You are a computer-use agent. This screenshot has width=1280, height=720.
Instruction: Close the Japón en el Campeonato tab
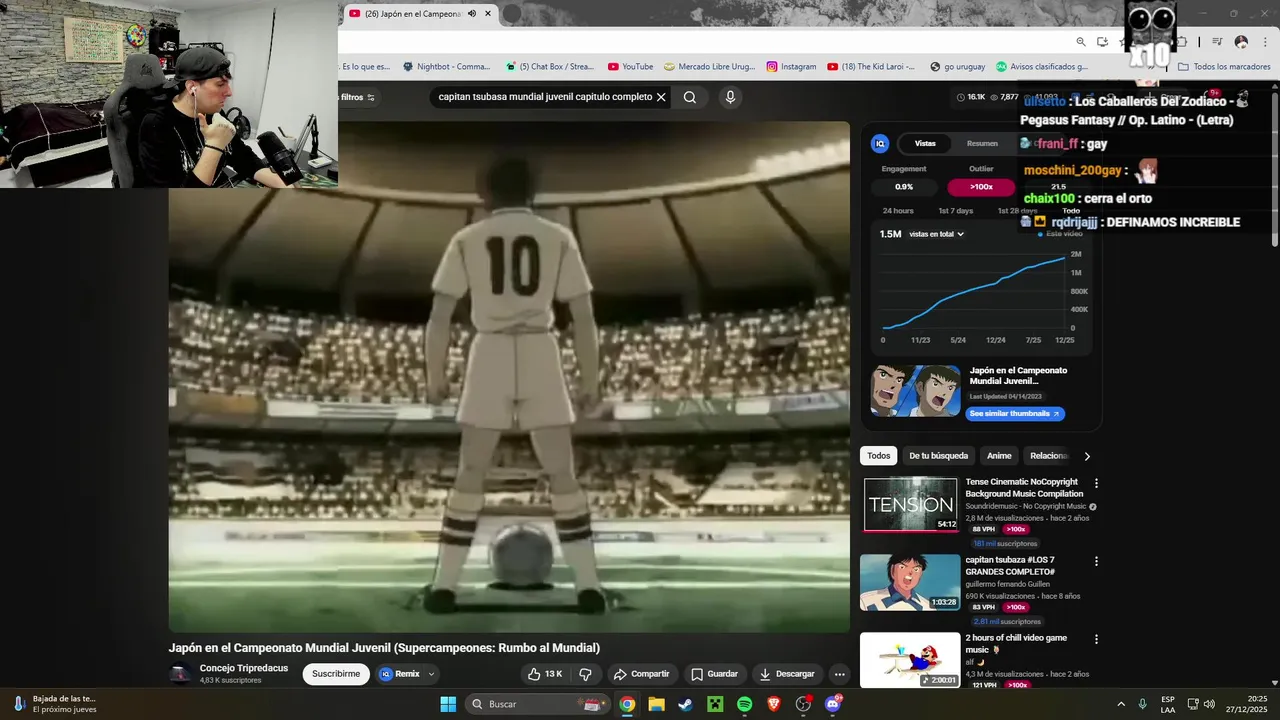coord(488,14)
